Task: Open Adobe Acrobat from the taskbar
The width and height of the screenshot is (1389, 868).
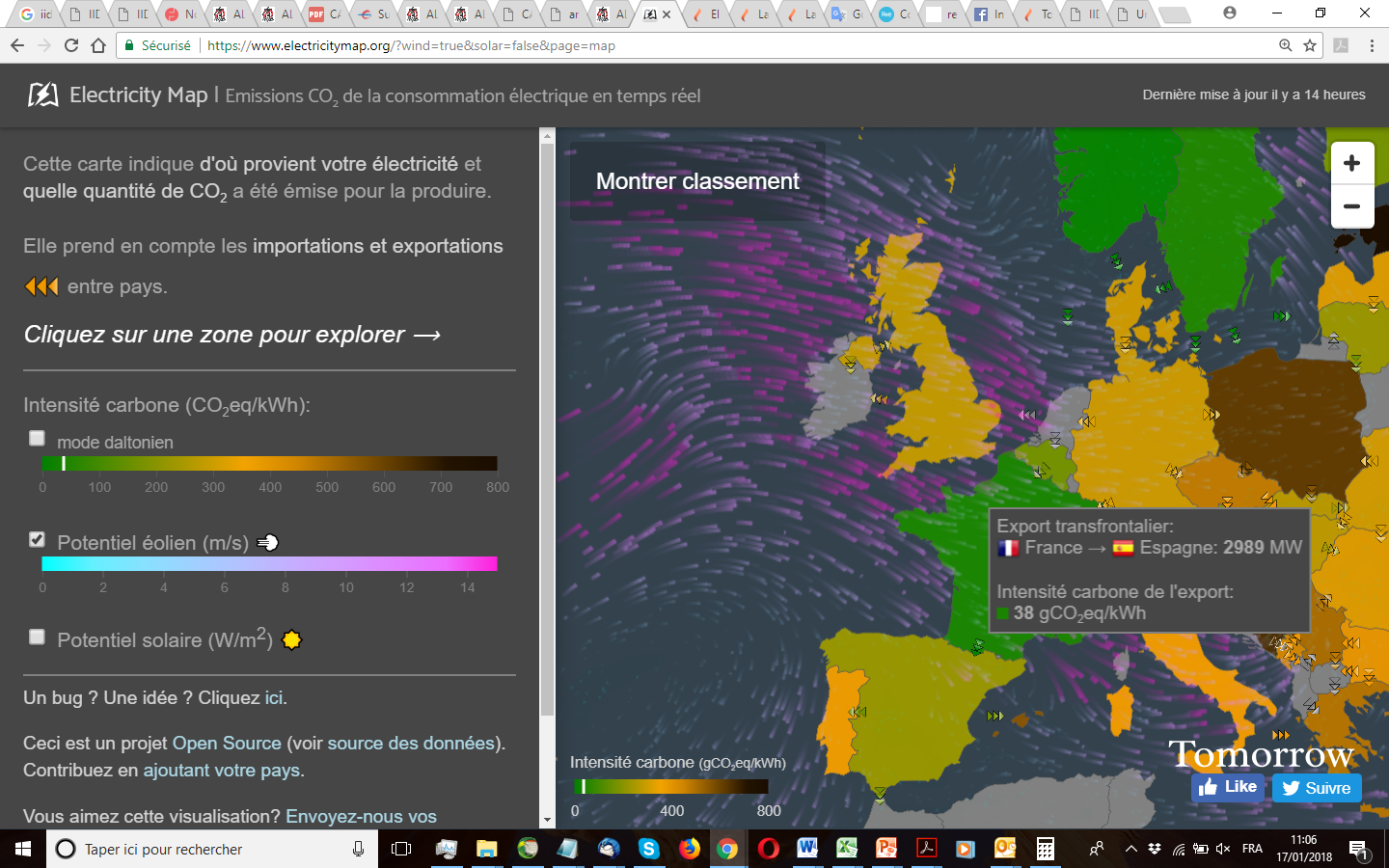Action: [926, 849]
